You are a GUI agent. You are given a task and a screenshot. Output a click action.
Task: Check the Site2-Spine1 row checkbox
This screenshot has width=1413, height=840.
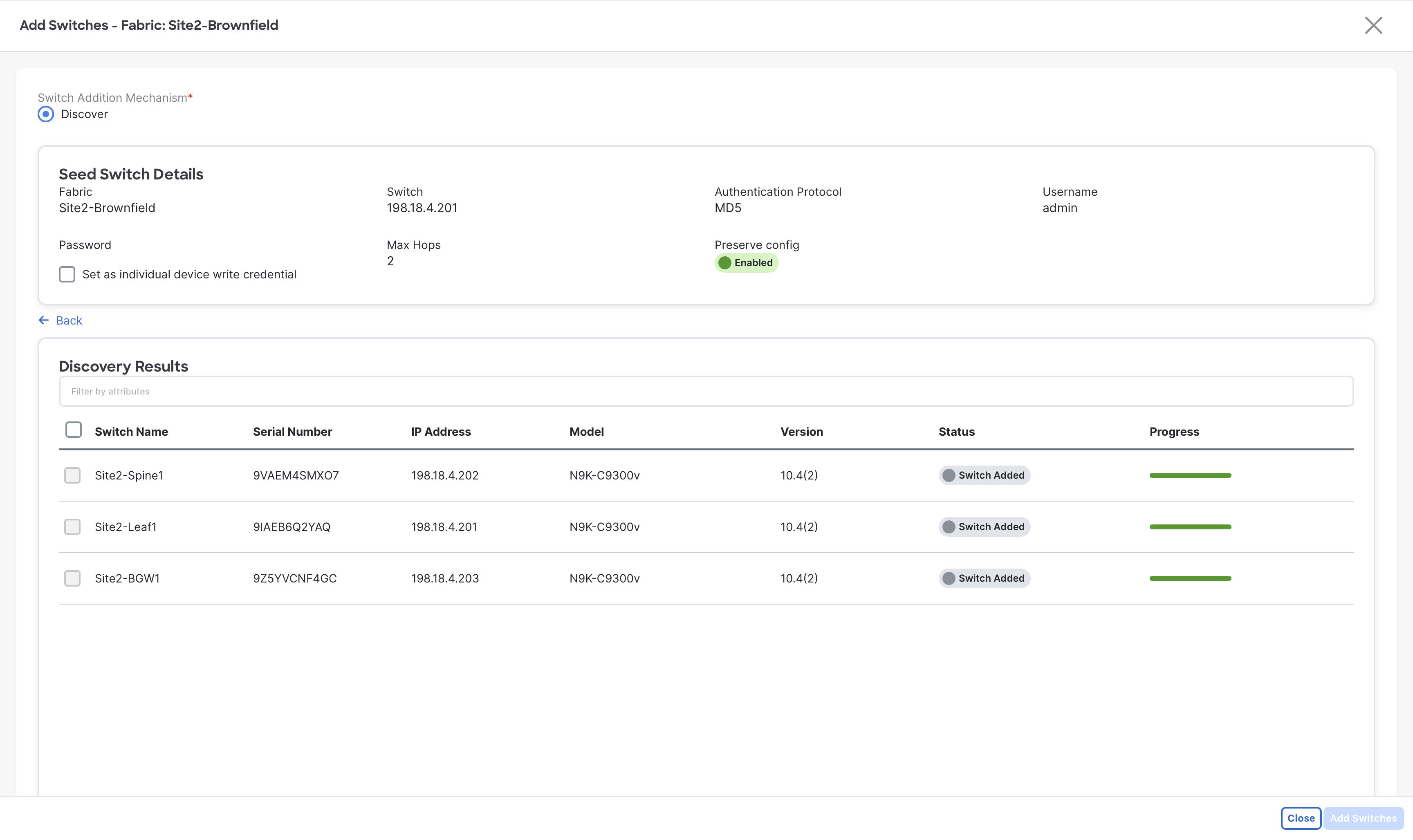pos(72,475)
